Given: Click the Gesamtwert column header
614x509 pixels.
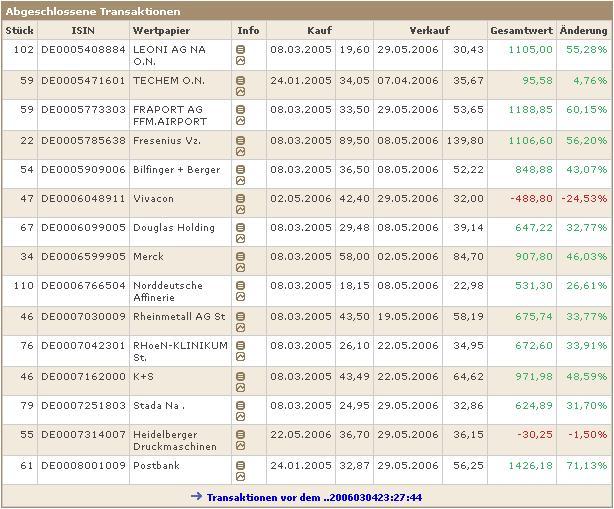Looking at the screenshot, I should (x=522, y=31).
